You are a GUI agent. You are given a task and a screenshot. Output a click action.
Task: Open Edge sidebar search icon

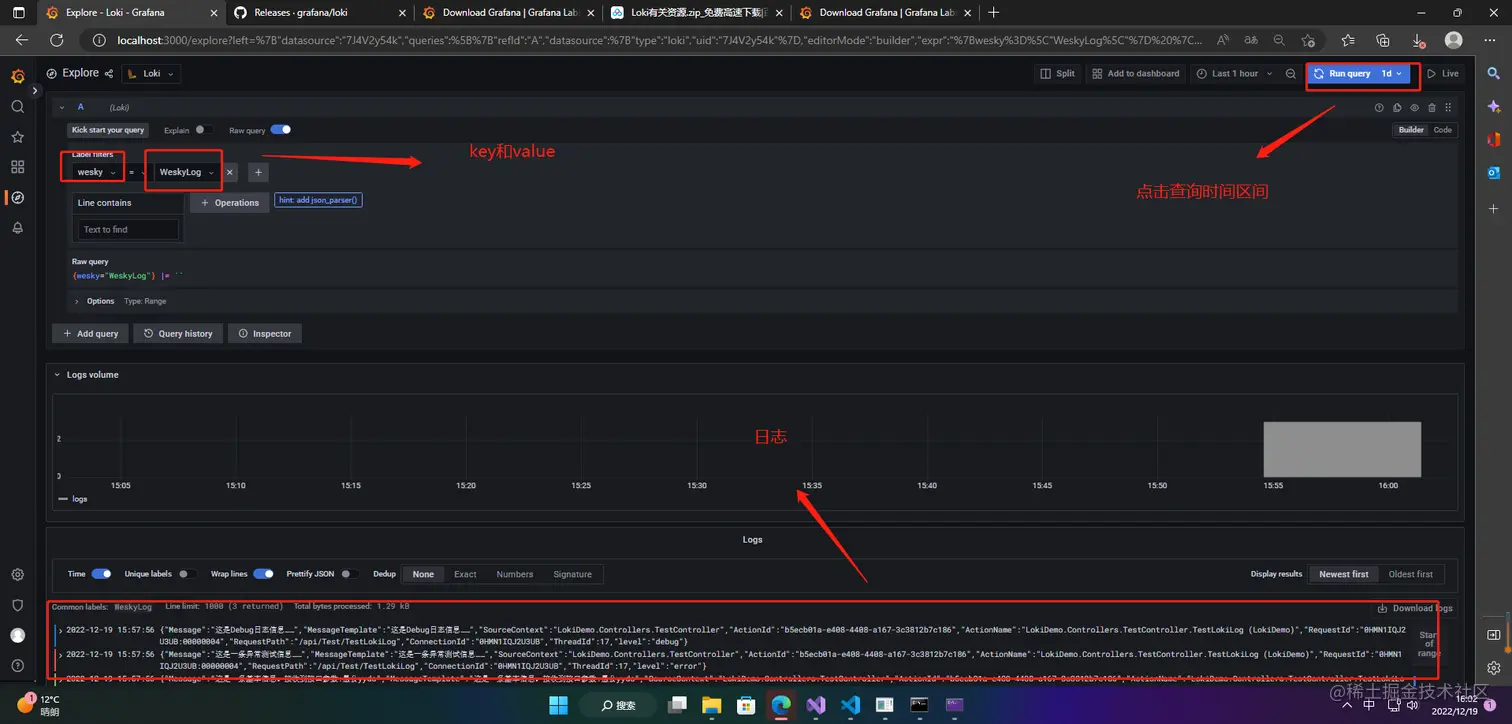pos(1493,73)
